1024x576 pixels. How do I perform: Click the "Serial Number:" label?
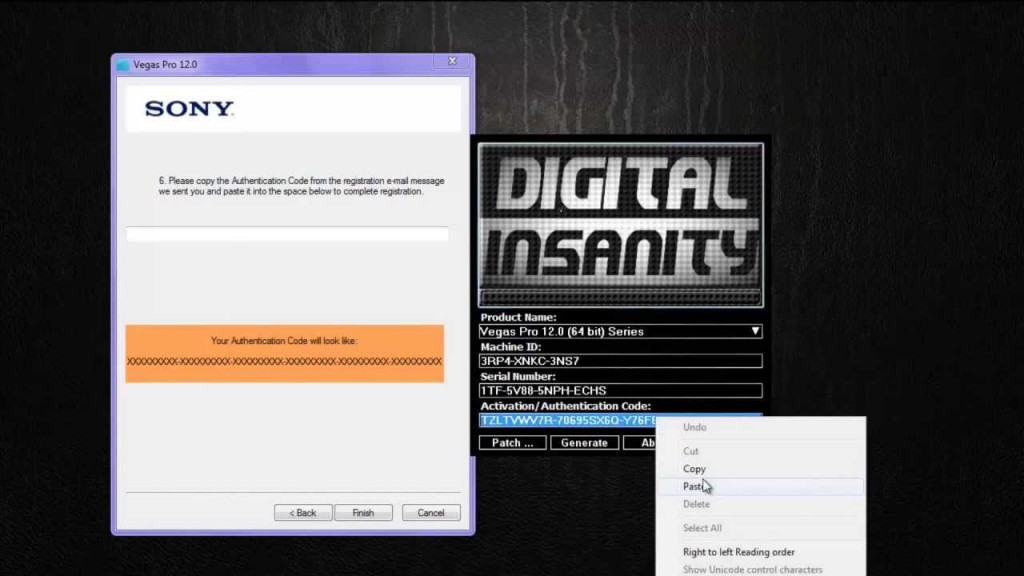coord(518,376)
